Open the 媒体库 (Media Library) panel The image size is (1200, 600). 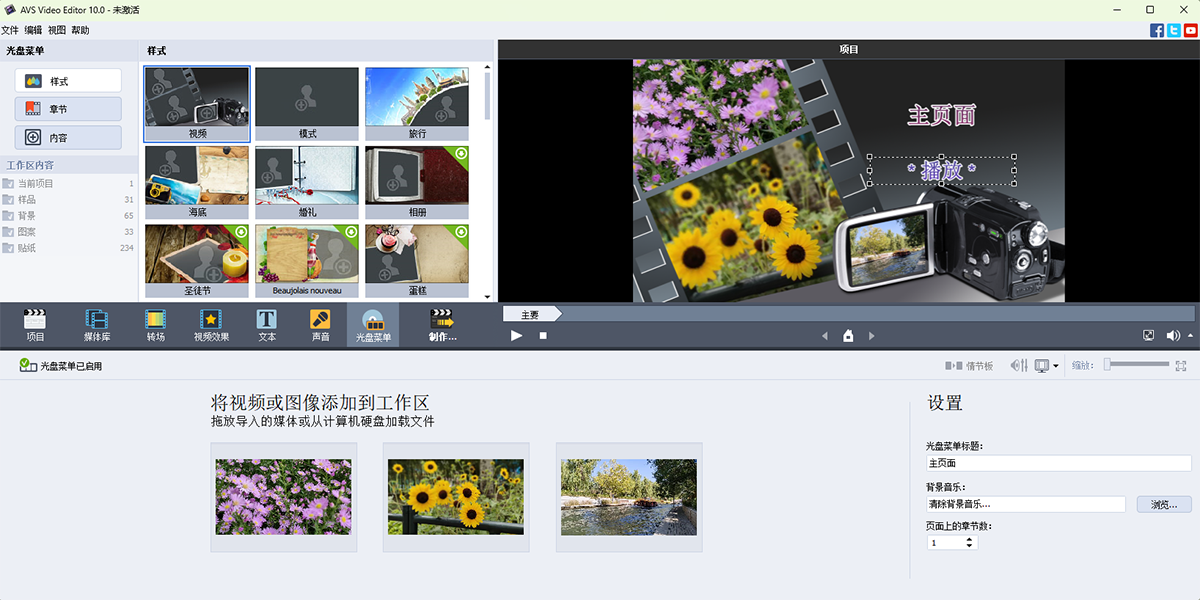(x=97, y=324)
